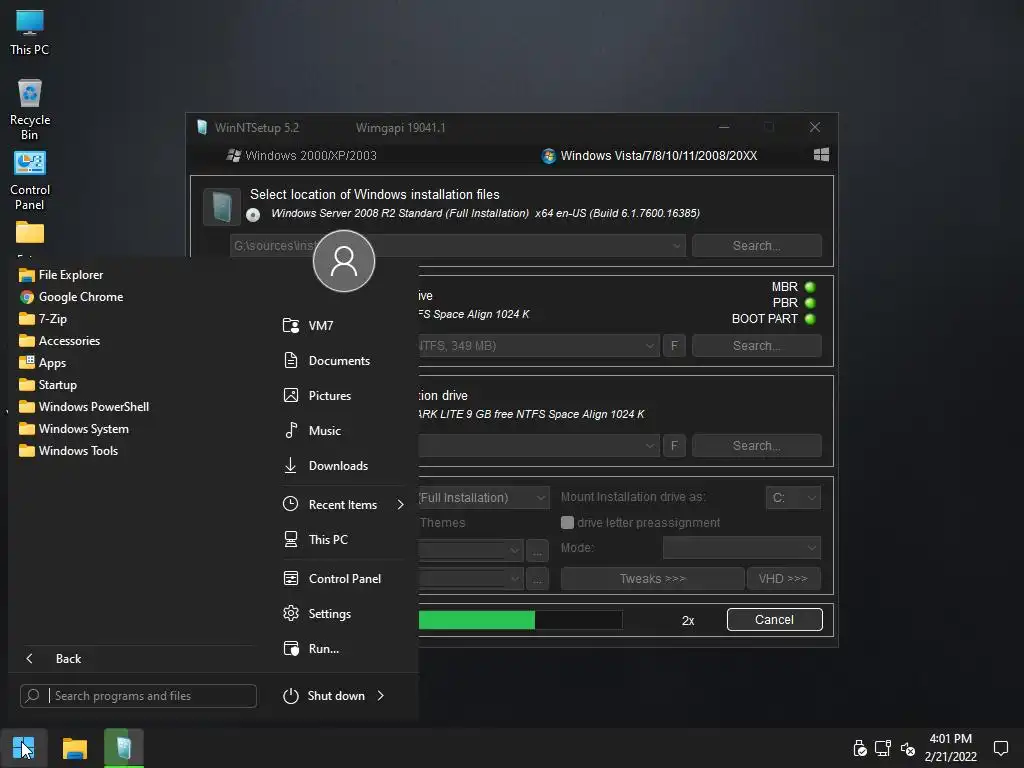Open Pictures from Start menu
Image resolution: width=1024 pixels, height=768 pixels.
[x=317, y=396]
